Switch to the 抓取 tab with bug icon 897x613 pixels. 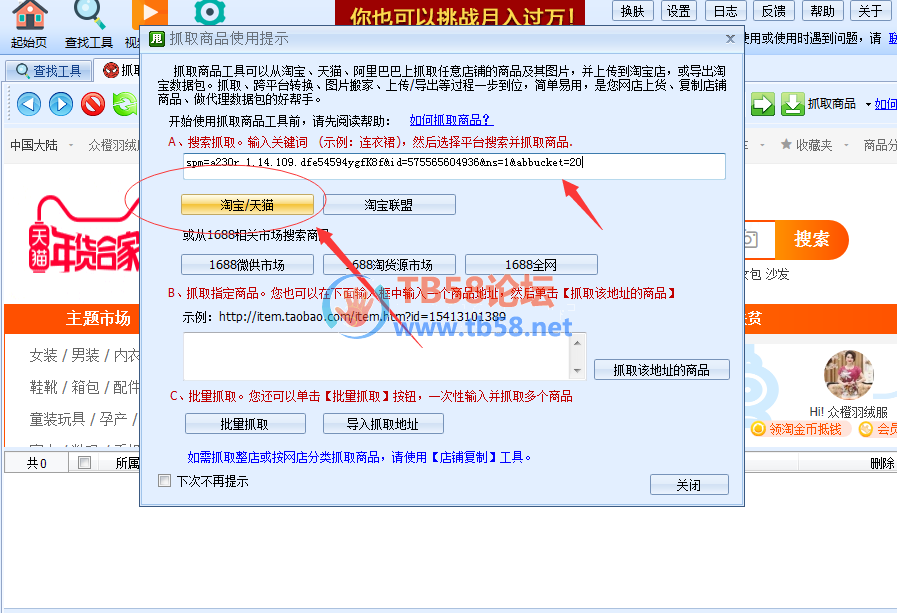click(118, 70)
